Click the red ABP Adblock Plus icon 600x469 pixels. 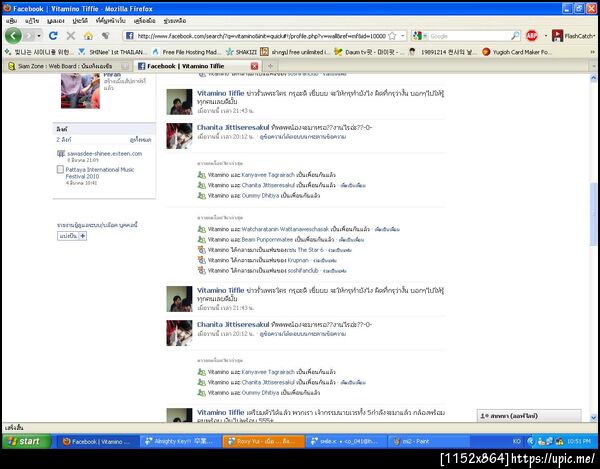click(x=532, y=36)
